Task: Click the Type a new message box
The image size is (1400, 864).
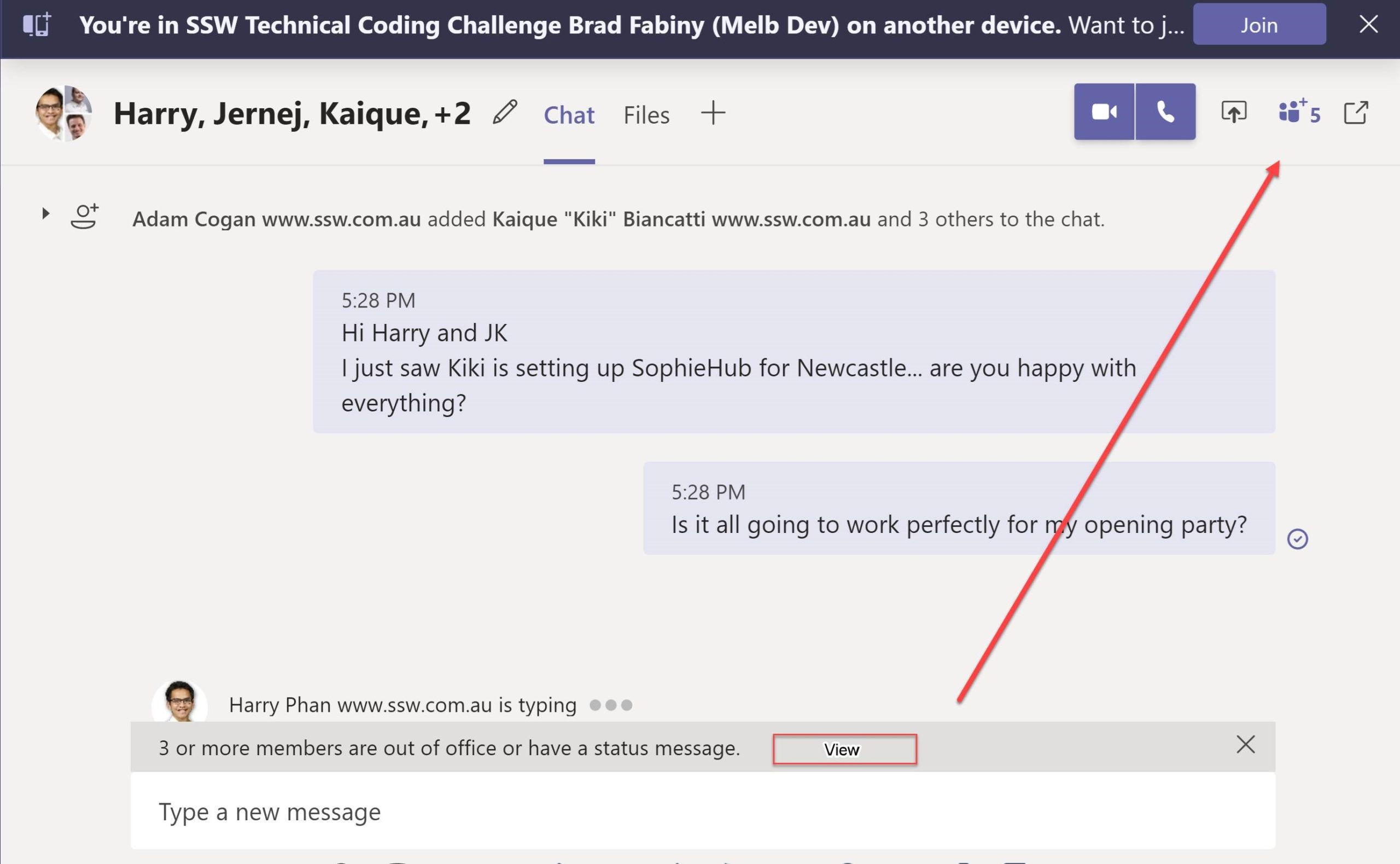Action: 702,811
